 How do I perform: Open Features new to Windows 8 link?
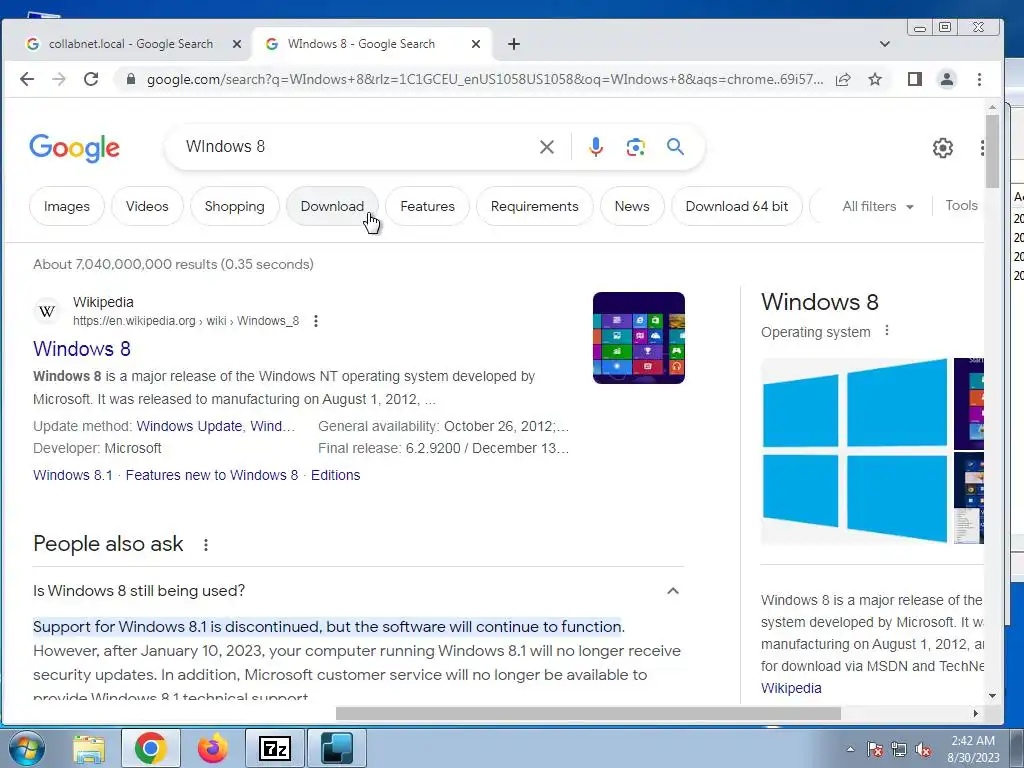pyautogui.click(x=212, y=475)
